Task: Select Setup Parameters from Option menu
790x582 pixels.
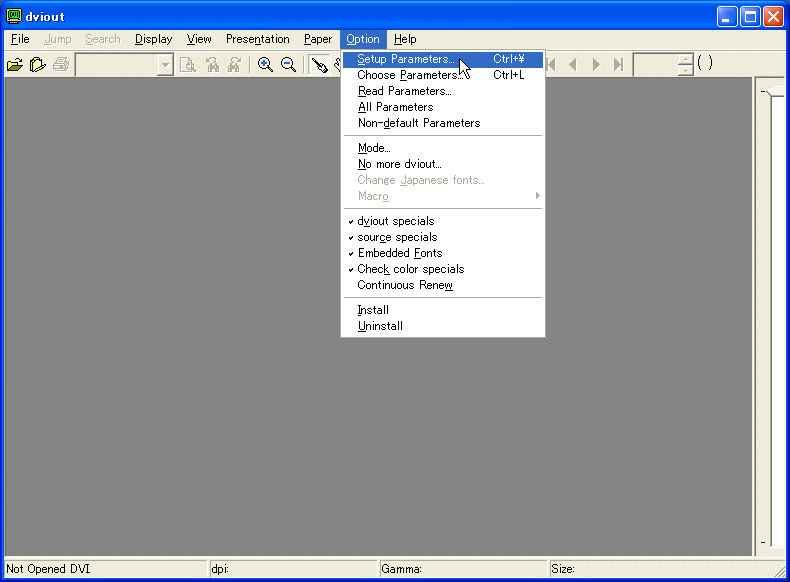Action: [x=405, y=59]
